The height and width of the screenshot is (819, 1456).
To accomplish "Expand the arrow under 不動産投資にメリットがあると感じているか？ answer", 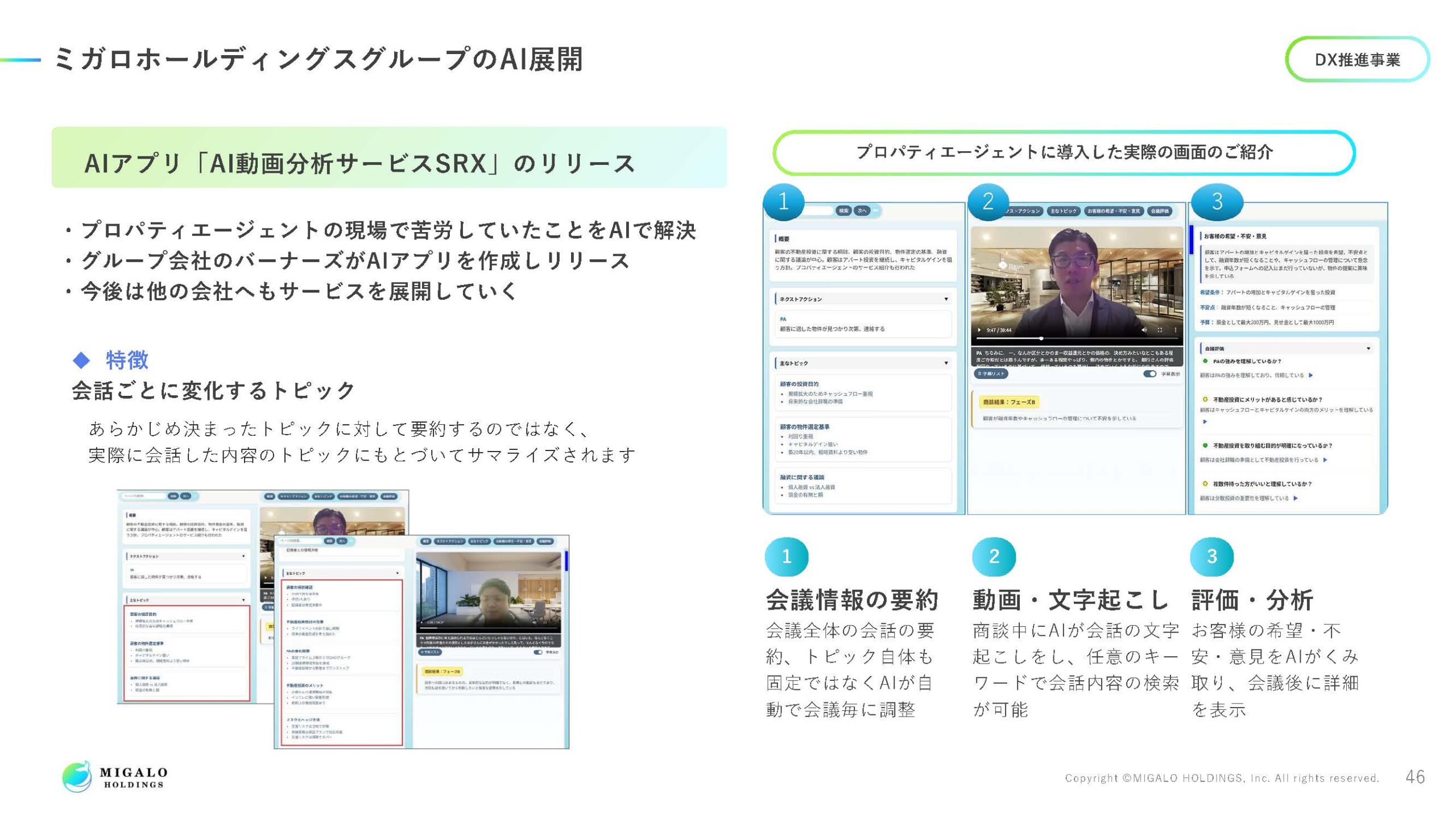I will coord(1205,422).
